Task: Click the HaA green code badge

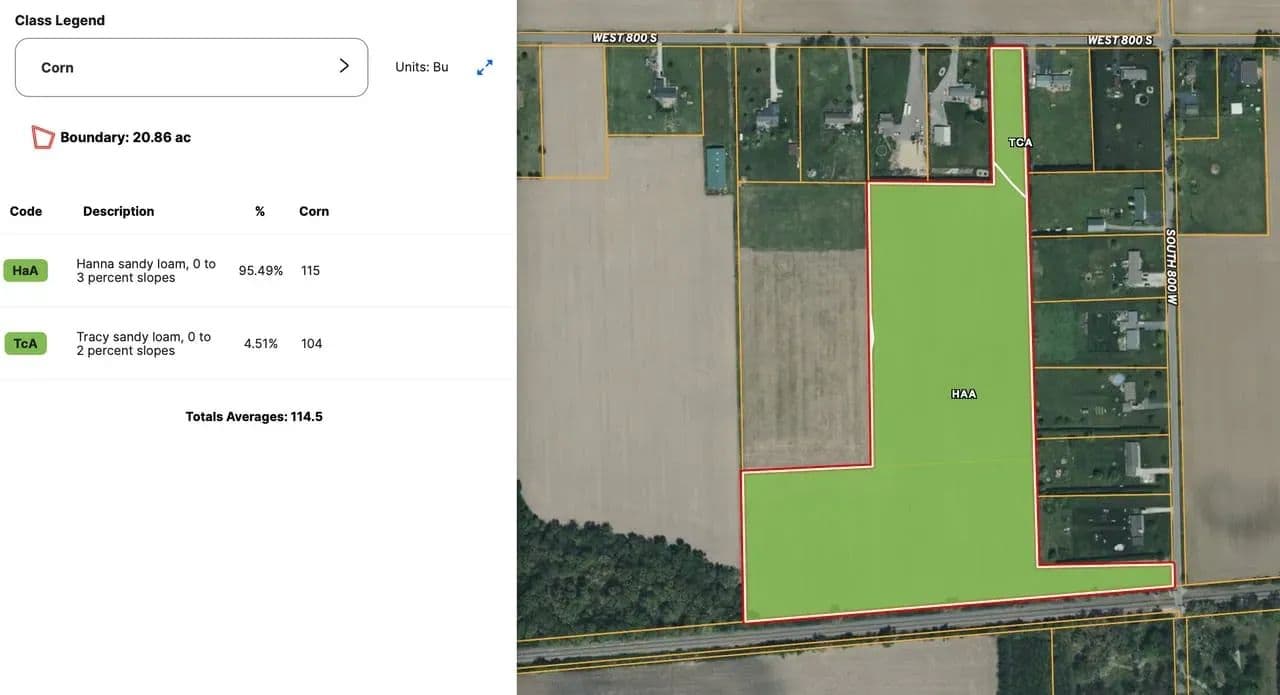Action: [25, 271]
